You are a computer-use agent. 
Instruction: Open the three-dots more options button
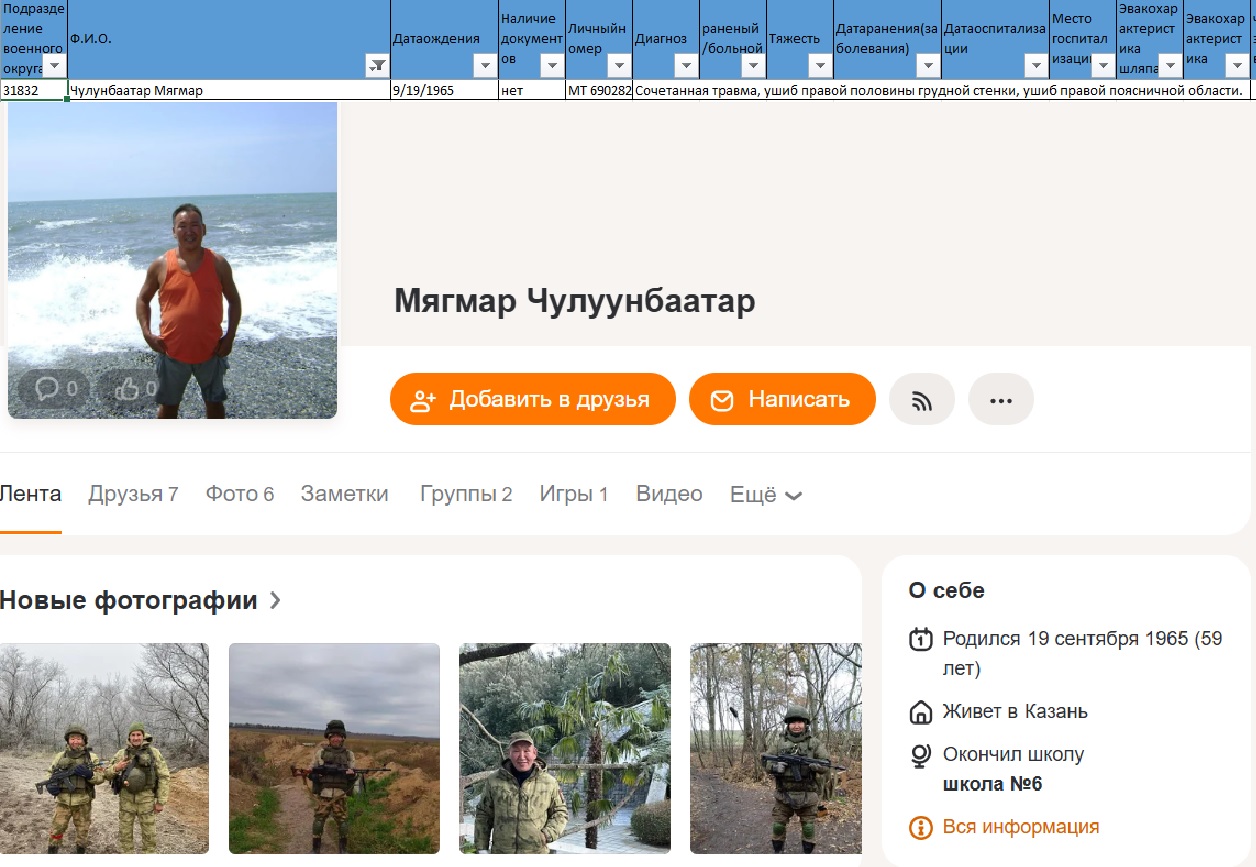(x=1000, y=400)
